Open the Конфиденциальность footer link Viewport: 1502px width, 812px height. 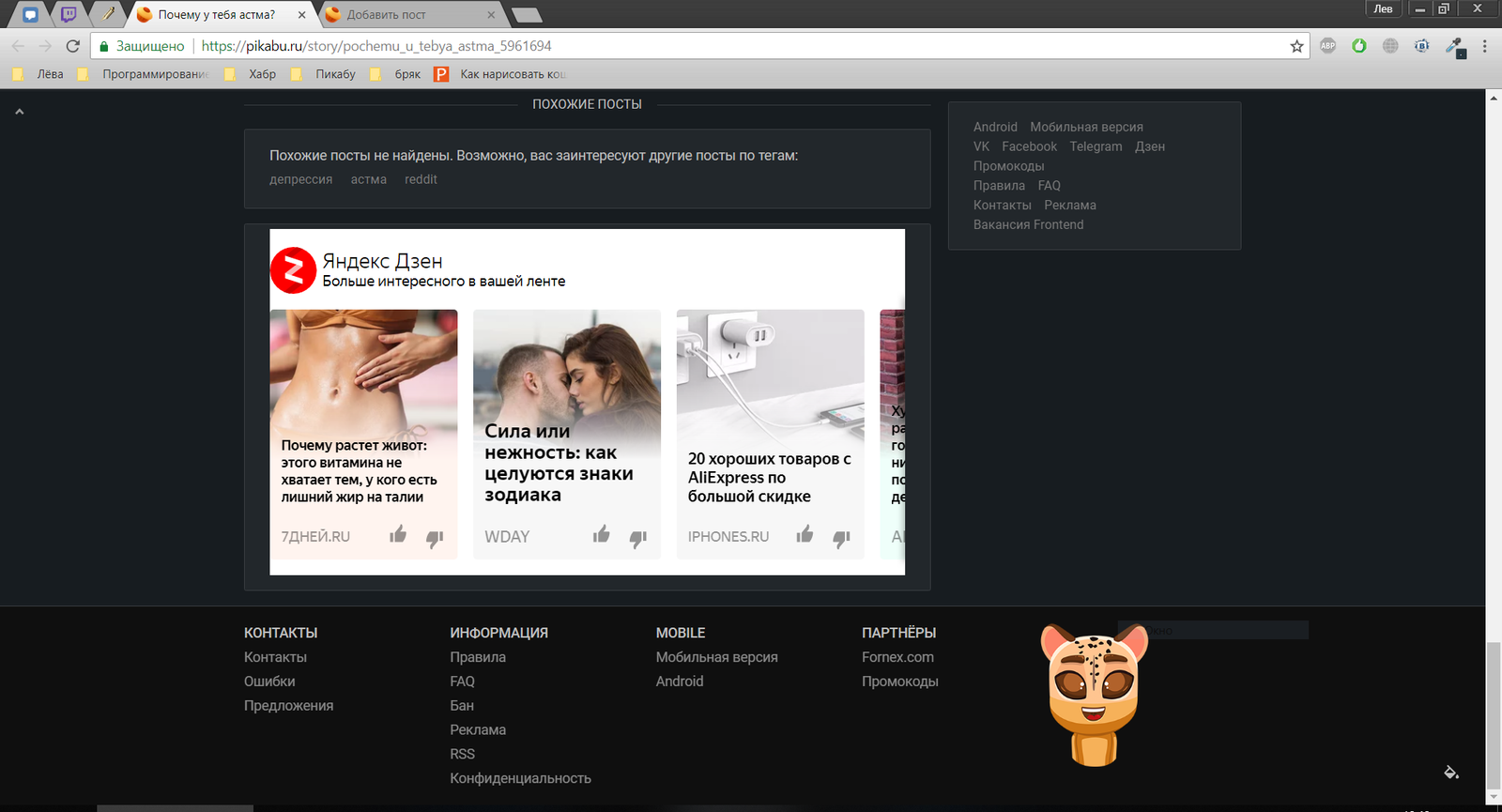(x=520, y=778)
